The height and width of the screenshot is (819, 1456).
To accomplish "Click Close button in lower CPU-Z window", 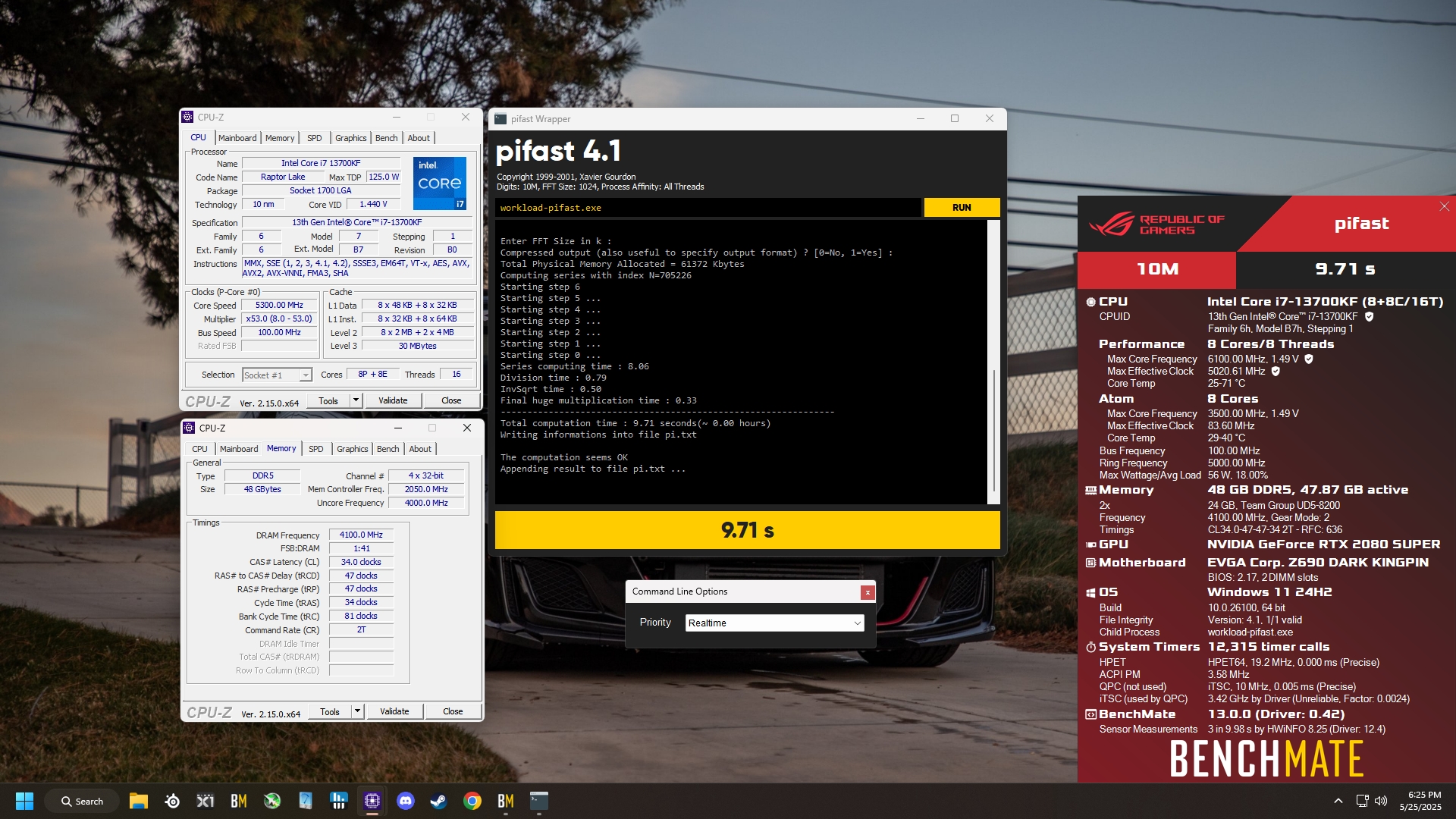I will tap(453, 711).
